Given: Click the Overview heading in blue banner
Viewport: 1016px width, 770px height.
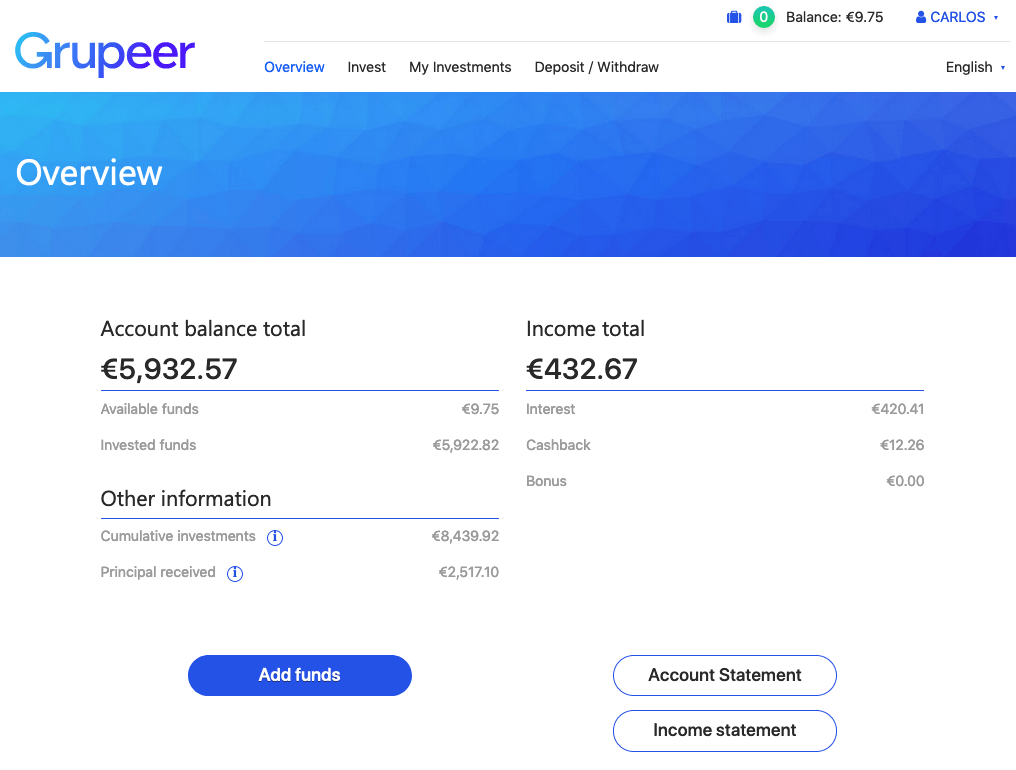Looking at the screenshot, I should 89,173.
